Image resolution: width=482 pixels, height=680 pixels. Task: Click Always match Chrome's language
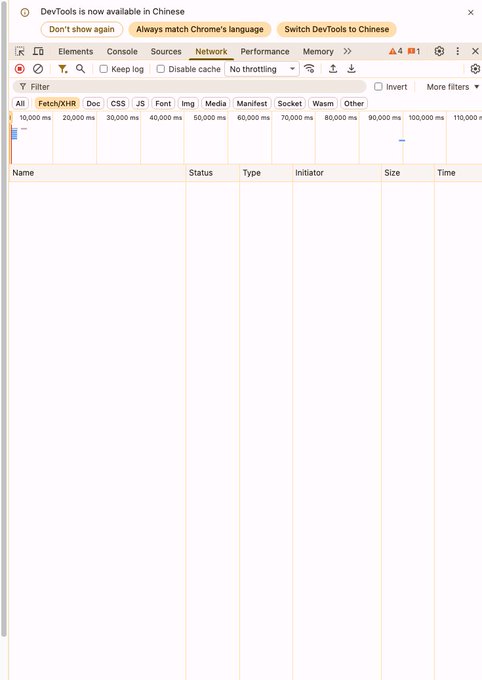coord(200,29)
